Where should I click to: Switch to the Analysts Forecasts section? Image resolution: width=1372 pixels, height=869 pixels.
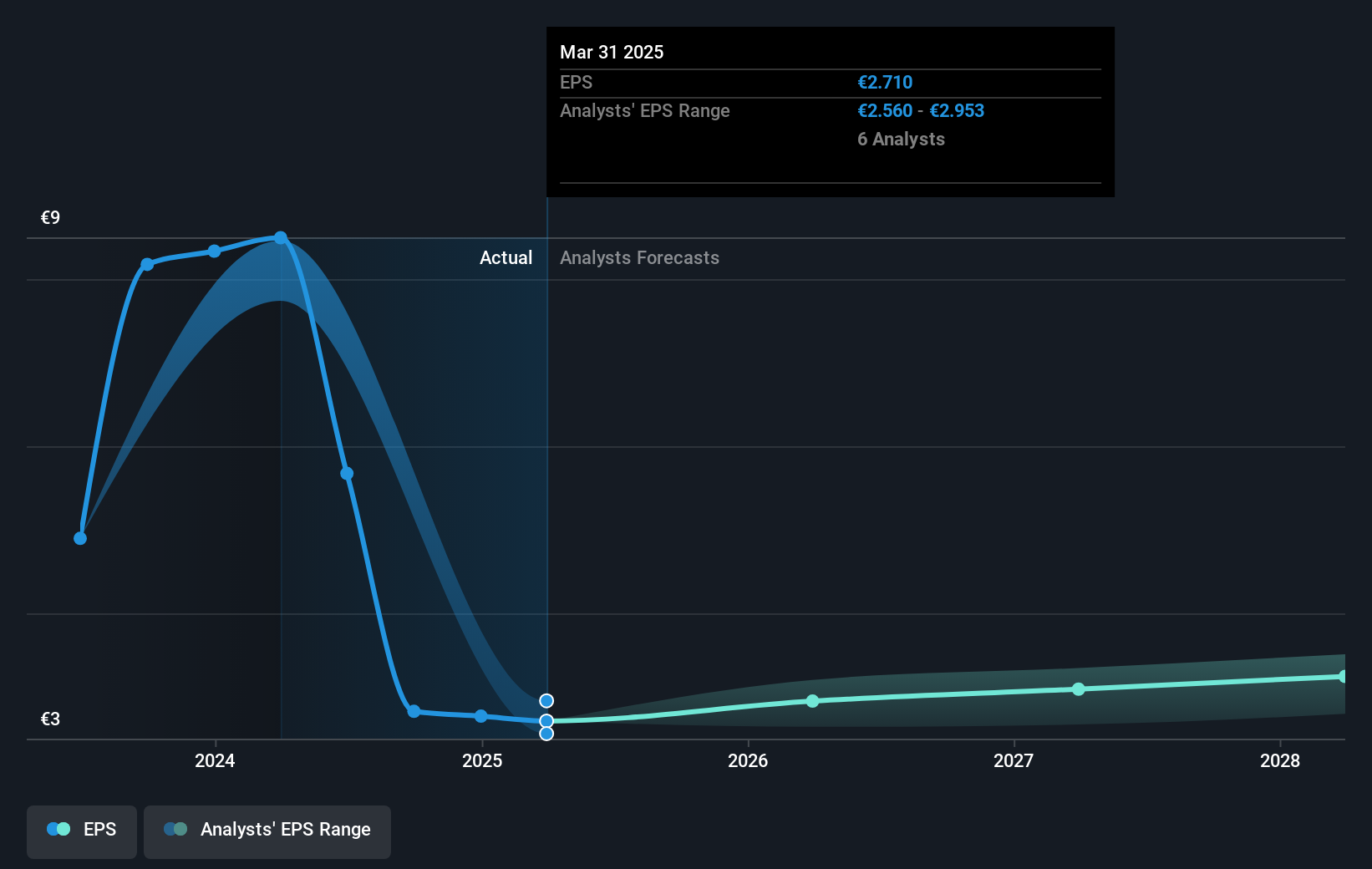[x=639, y=258]
